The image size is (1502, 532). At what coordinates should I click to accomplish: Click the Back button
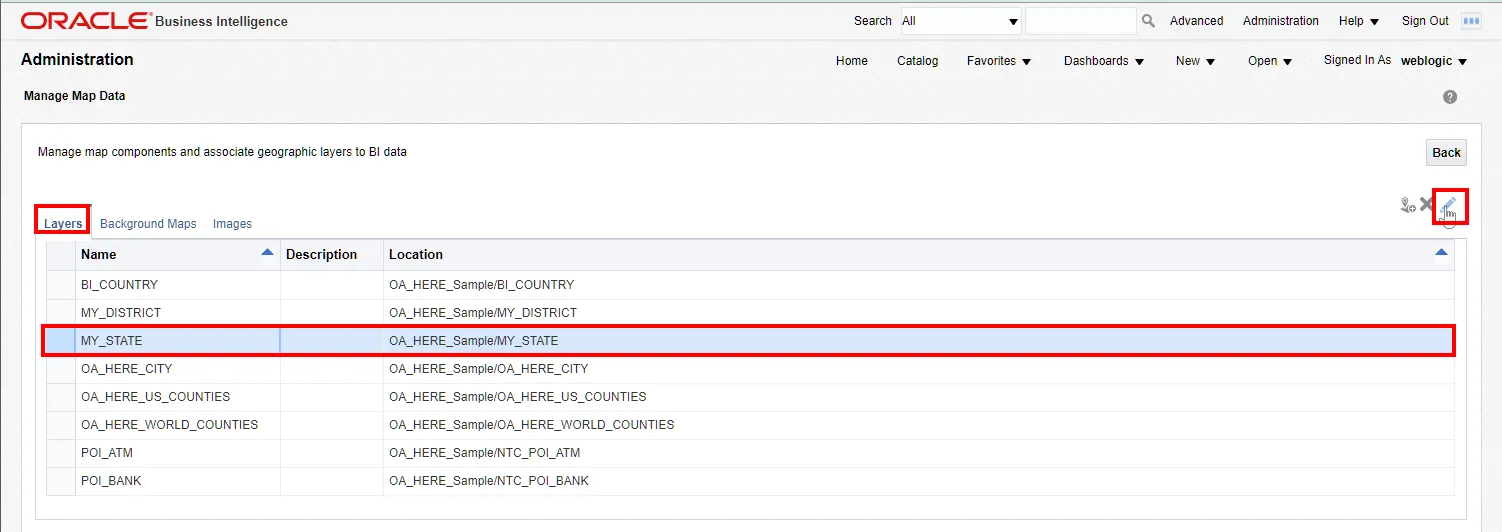[1446, 153]
